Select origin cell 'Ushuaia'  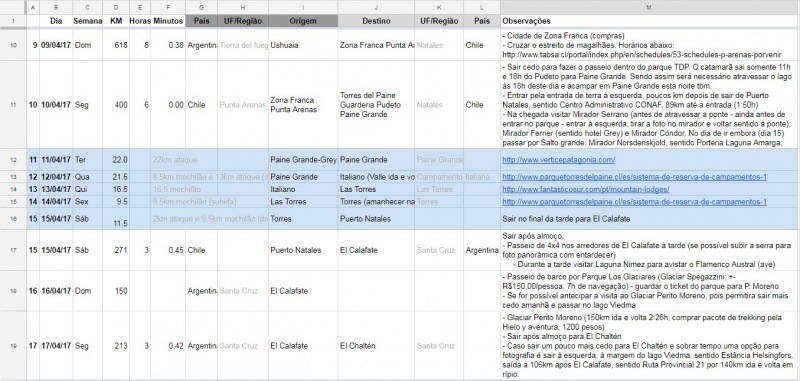(303, 45)
